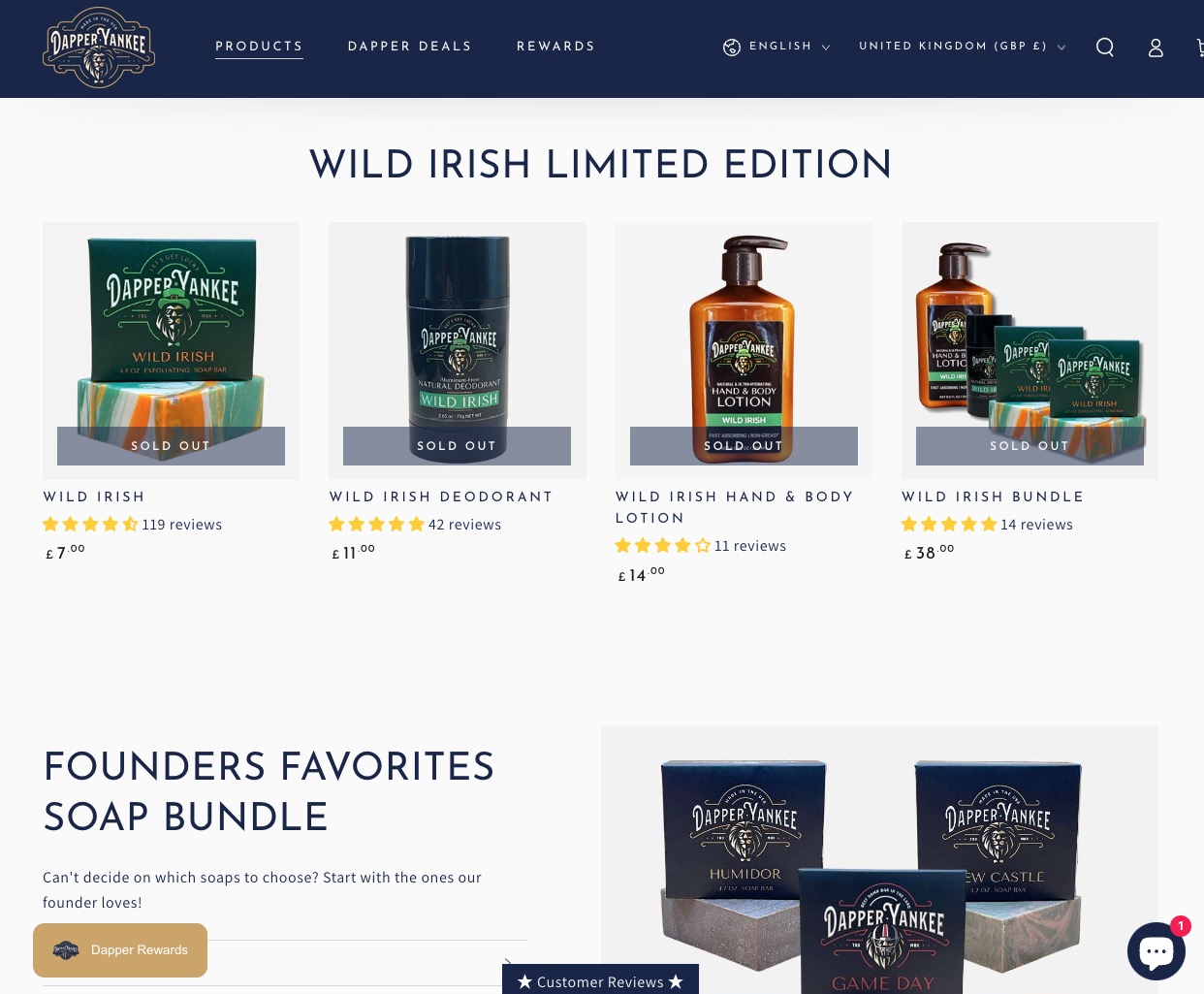Open the account user icon

pos(1156,48)
